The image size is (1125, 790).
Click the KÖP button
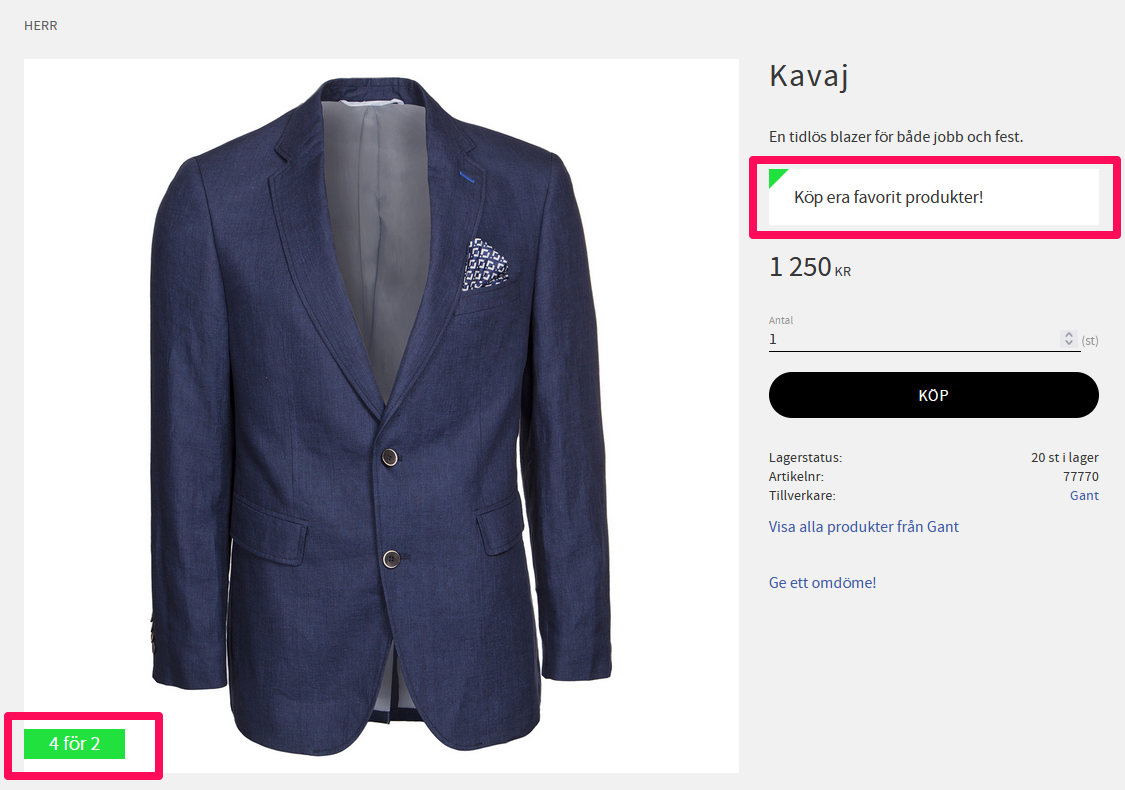[x=933, y=395]
